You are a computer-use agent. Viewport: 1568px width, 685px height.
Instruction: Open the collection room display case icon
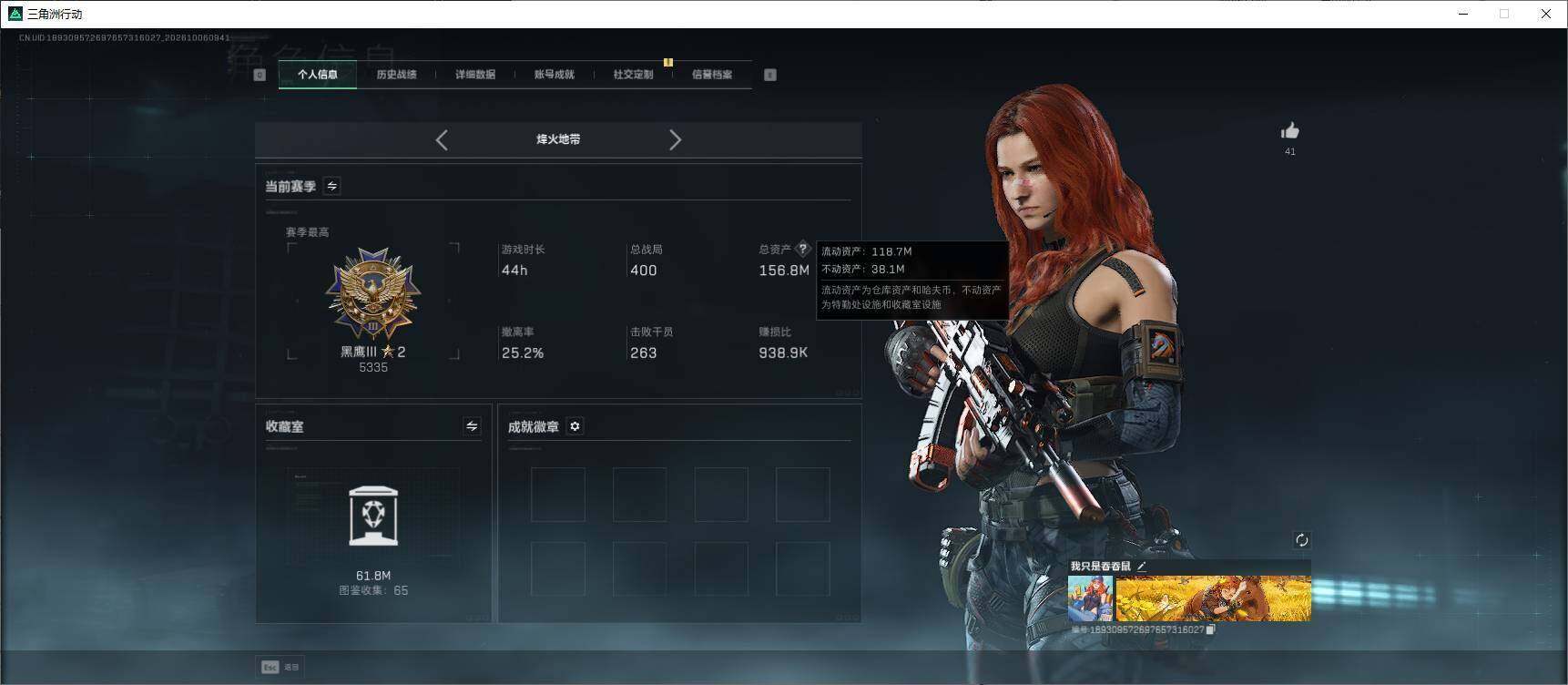[373, 516]
